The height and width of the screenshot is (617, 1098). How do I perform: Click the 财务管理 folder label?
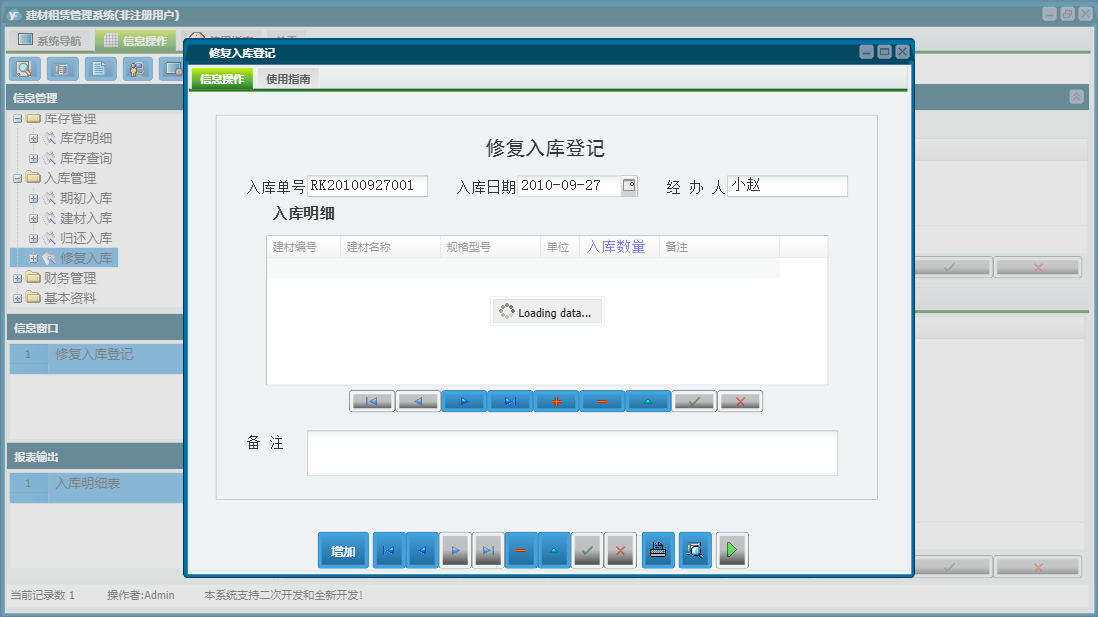(x=70, y=278)
